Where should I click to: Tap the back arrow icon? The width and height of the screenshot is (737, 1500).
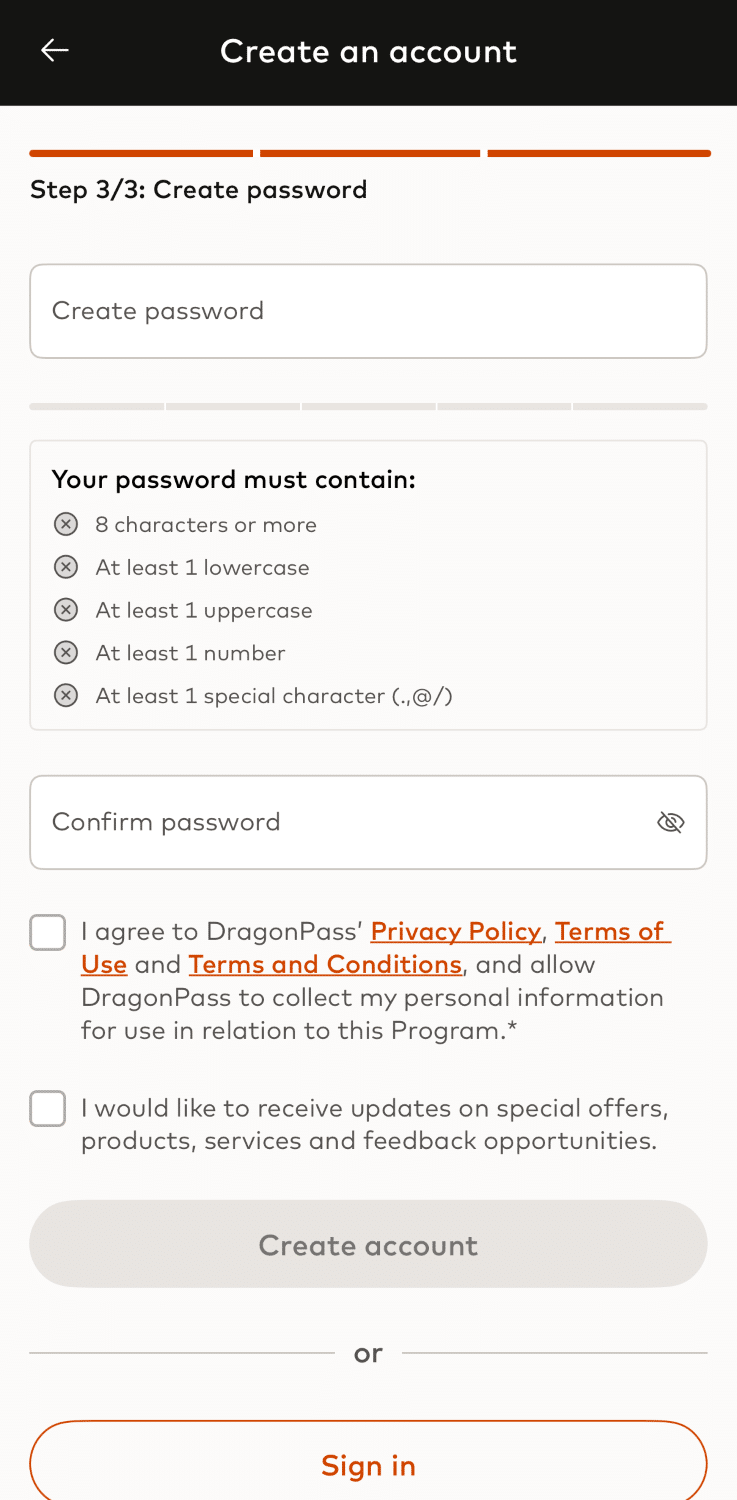tap(54, 51)
